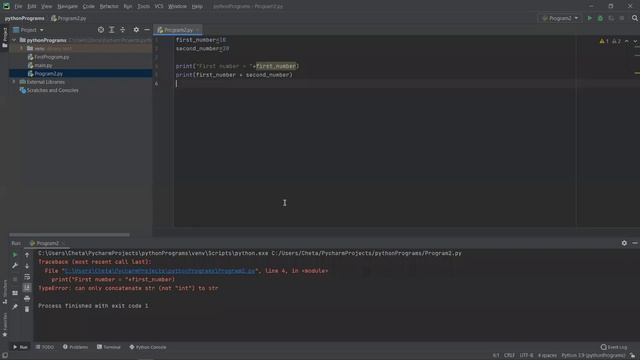Screen dimensions: 640x360
Task: Open the File menu
Action: point(18,6)
